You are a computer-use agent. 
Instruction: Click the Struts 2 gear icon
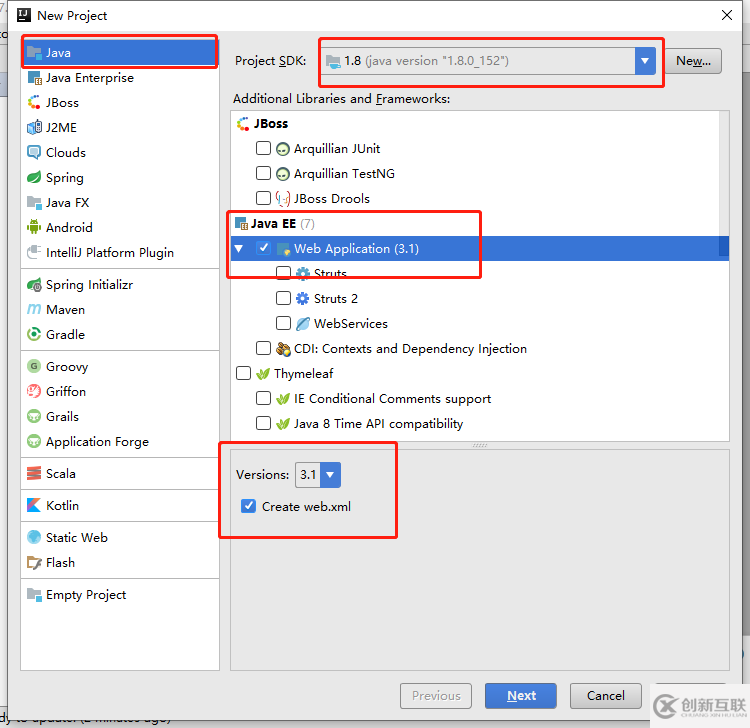point(302,298)
